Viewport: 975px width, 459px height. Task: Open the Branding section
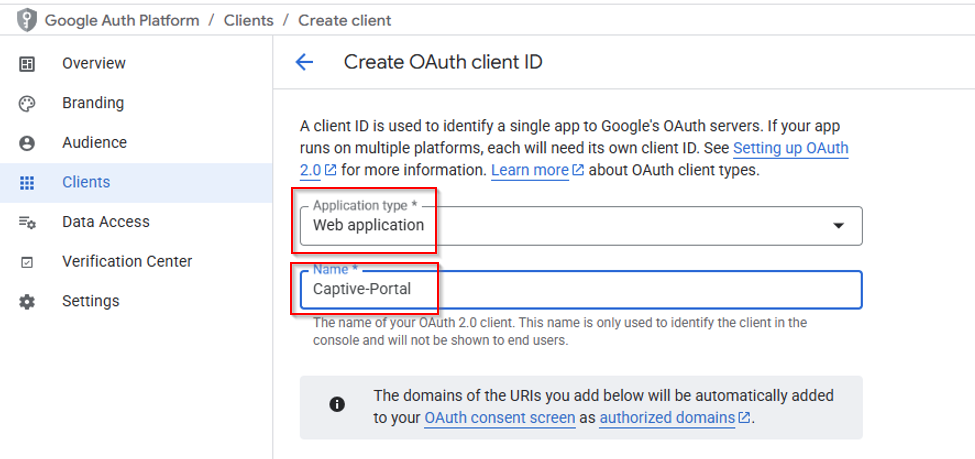pyautogui.click(x=136, y=103)
